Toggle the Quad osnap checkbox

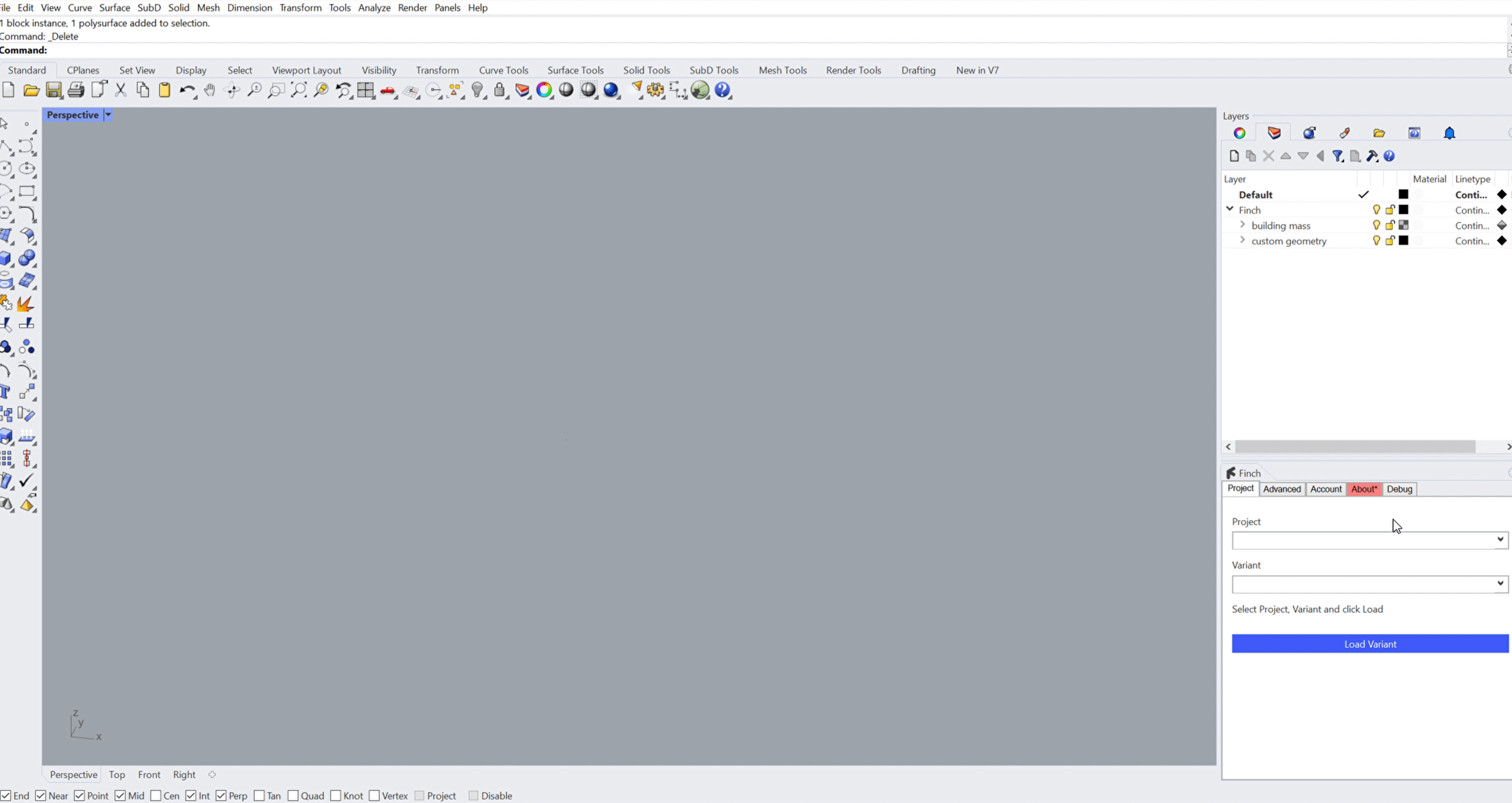click(293, 796)
